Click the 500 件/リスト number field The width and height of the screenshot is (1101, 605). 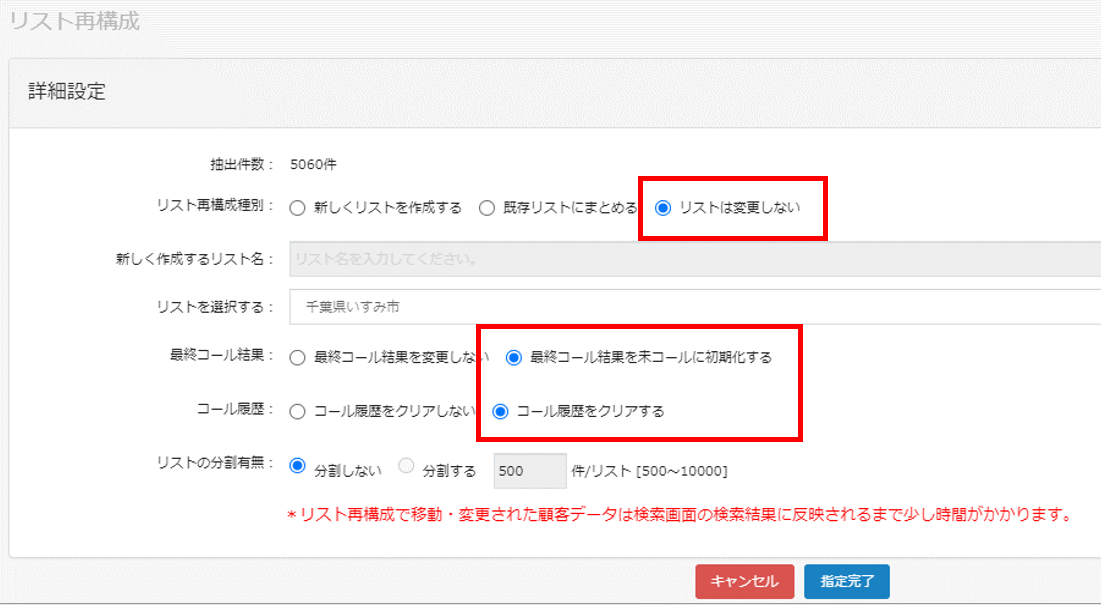pos(529,471)
